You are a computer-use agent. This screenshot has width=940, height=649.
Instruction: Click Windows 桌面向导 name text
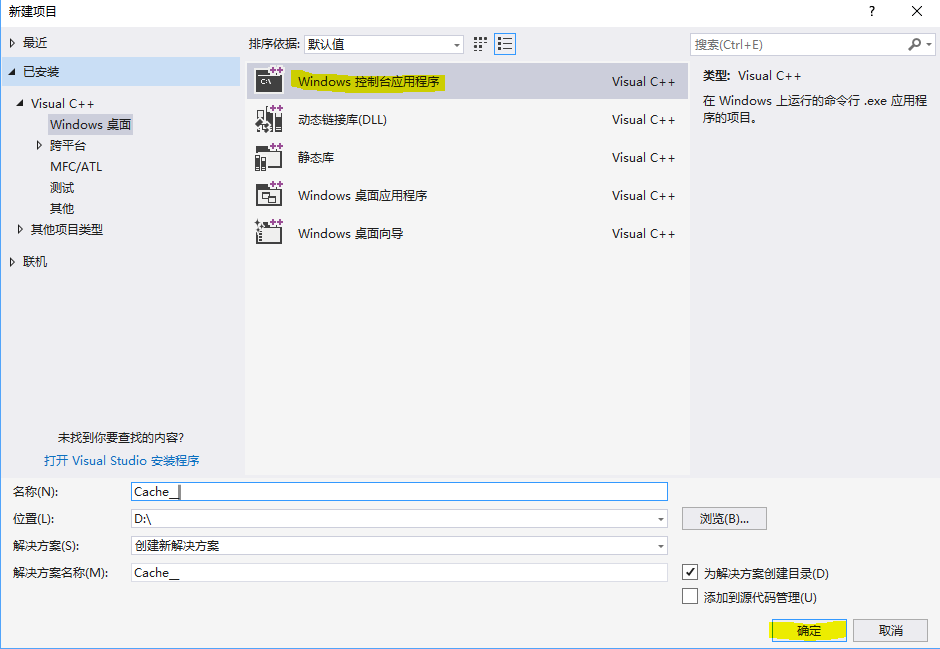pyautogui.click(x=351, y=233)
